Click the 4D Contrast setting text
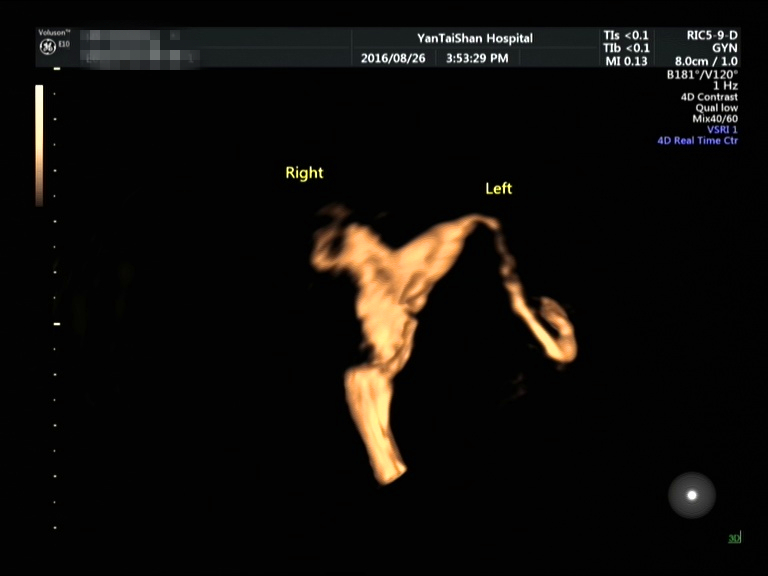The height and width of the screenshot is (576, 768). point(707,97)
